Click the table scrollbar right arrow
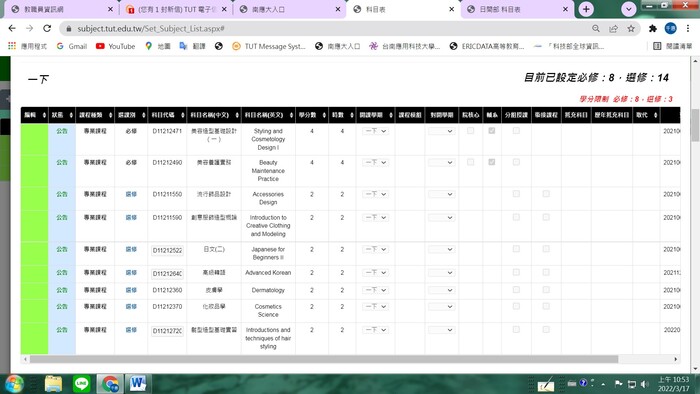The height and width of the screenshot is (394, 700). pos(676,359)
